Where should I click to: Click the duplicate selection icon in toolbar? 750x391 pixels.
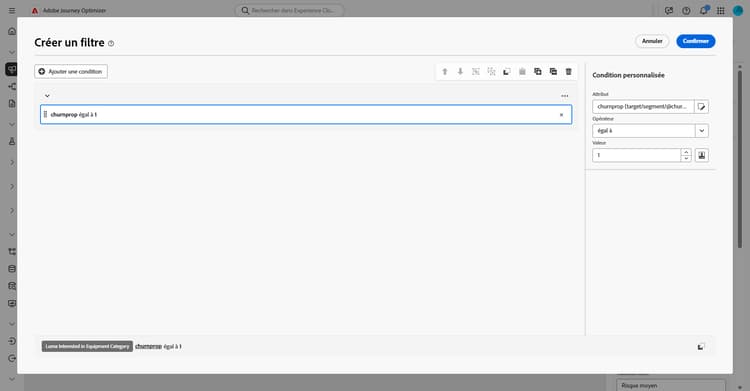[538, 72]
